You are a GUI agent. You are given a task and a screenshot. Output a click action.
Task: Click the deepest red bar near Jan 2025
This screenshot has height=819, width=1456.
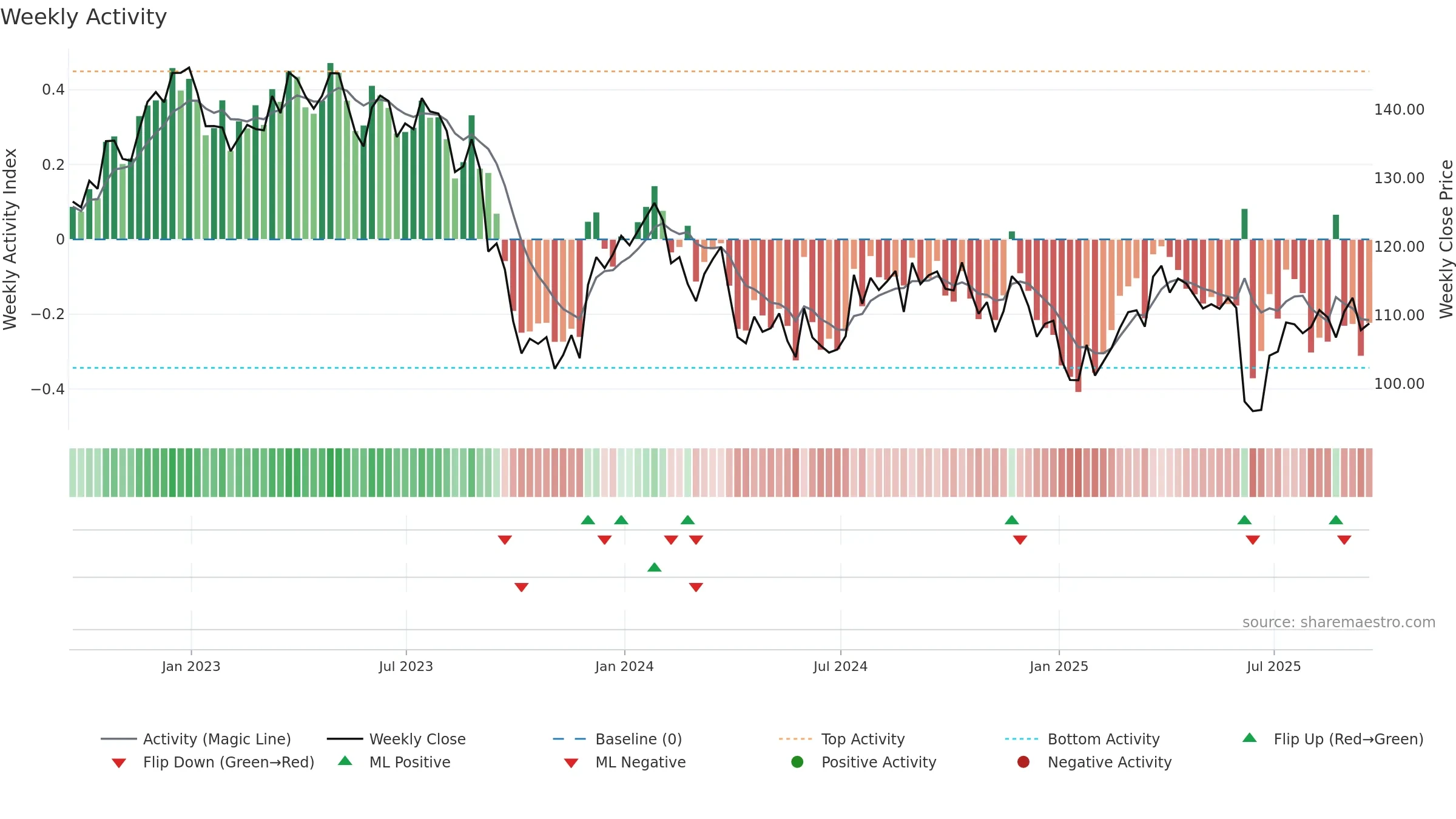(1078, 315)
